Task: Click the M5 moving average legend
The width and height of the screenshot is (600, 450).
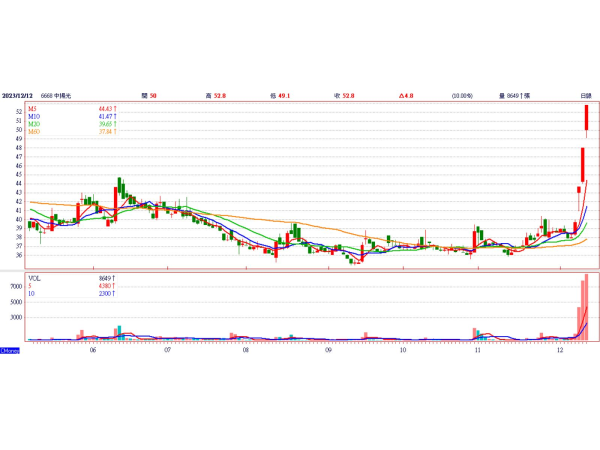Action: tap(33, 108)
